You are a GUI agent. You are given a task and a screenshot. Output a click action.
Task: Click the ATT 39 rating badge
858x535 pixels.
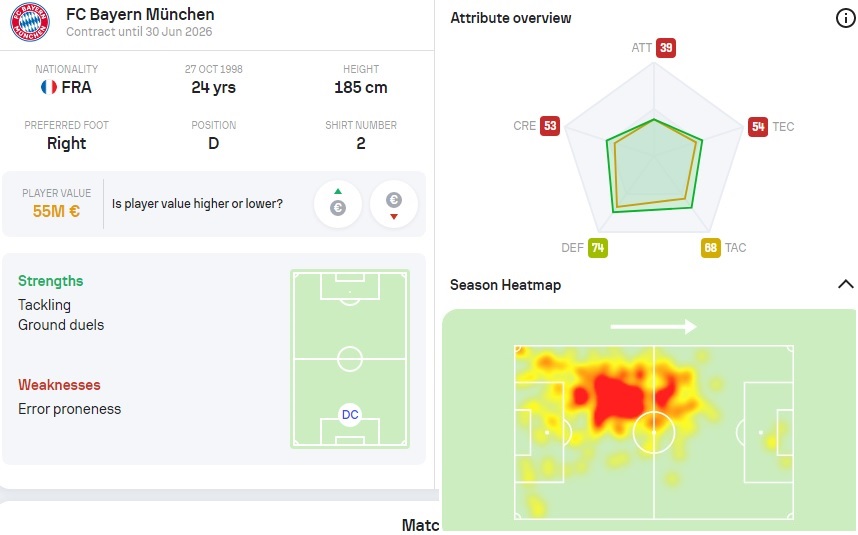[x=666, y=48]
